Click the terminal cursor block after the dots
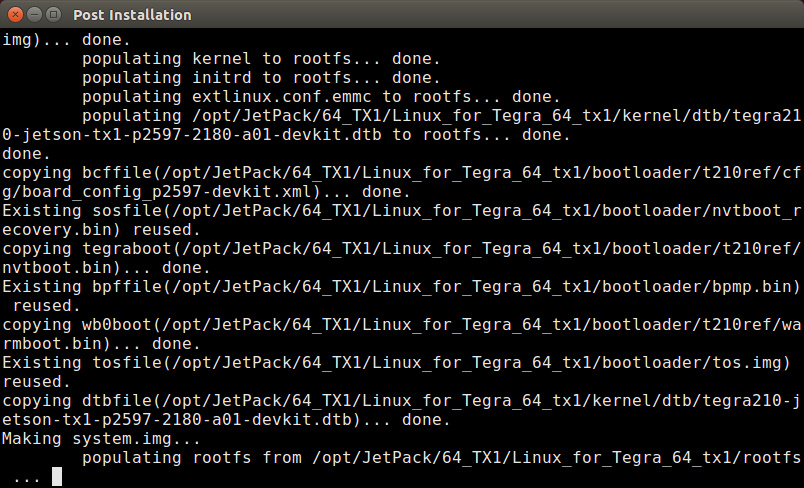 [57, 477]
